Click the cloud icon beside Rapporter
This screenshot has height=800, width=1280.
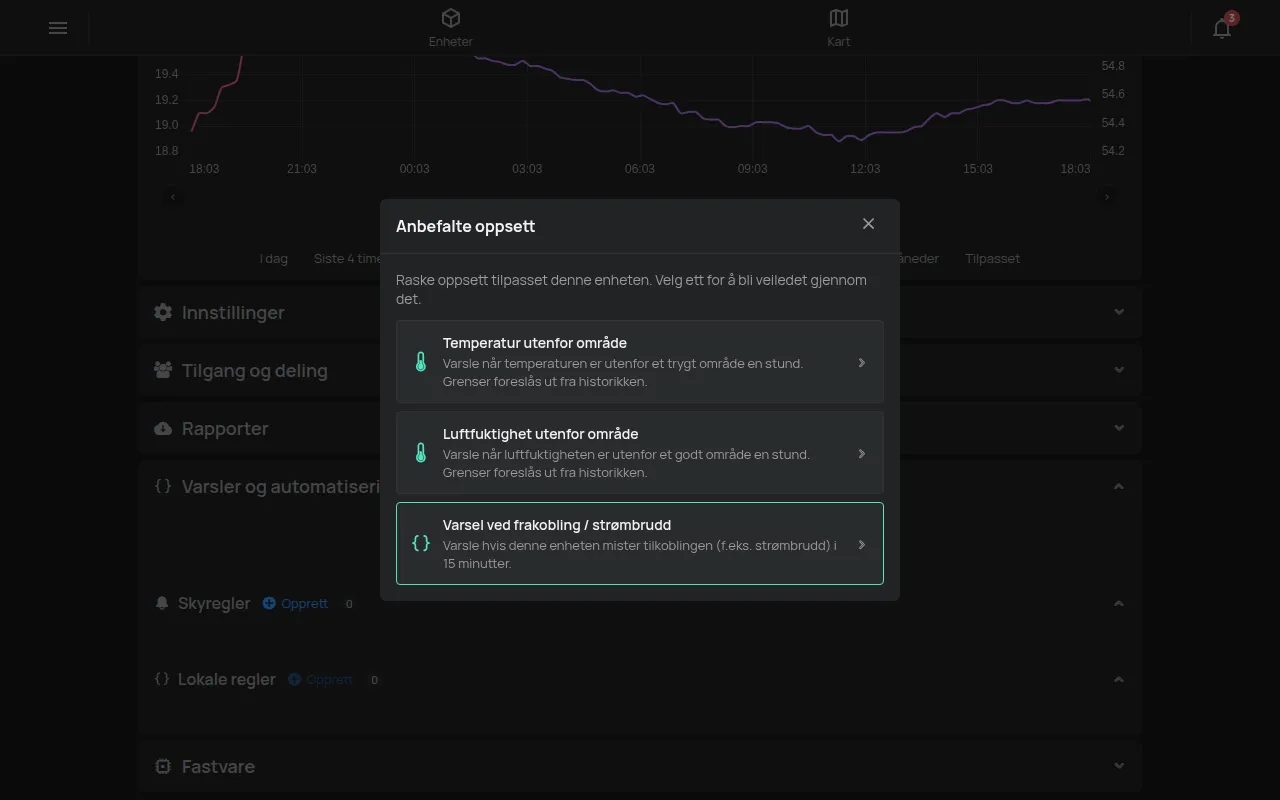(x=163, y=428)
